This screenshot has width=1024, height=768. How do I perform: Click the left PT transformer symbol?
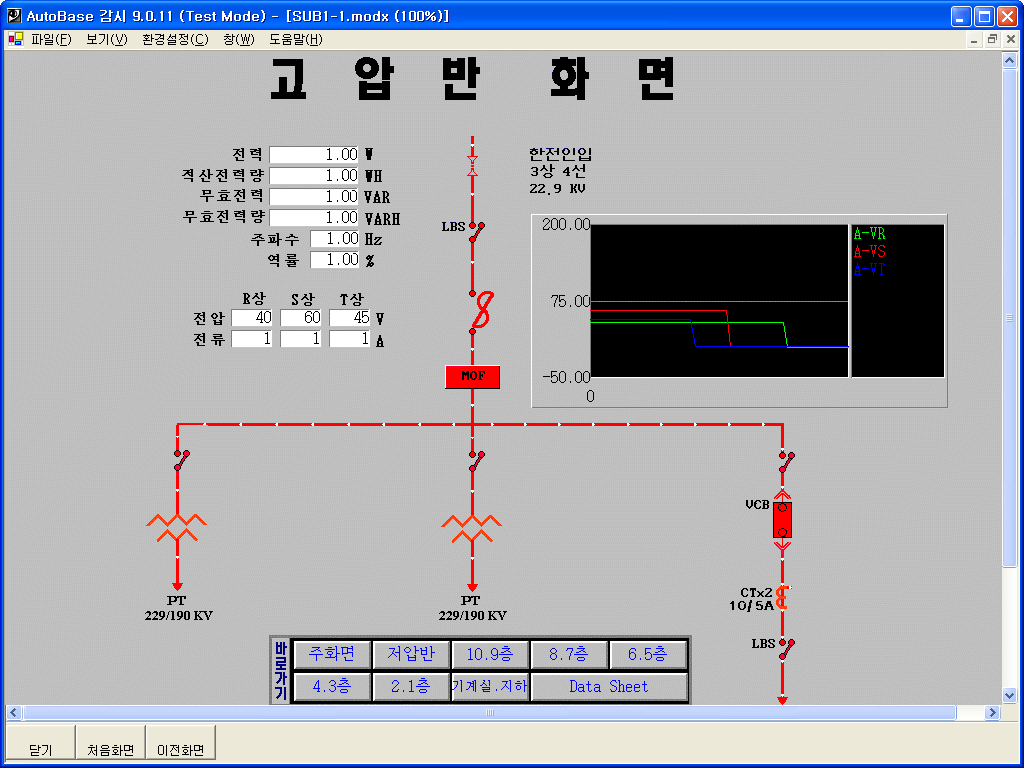click(x=177, y=527)
